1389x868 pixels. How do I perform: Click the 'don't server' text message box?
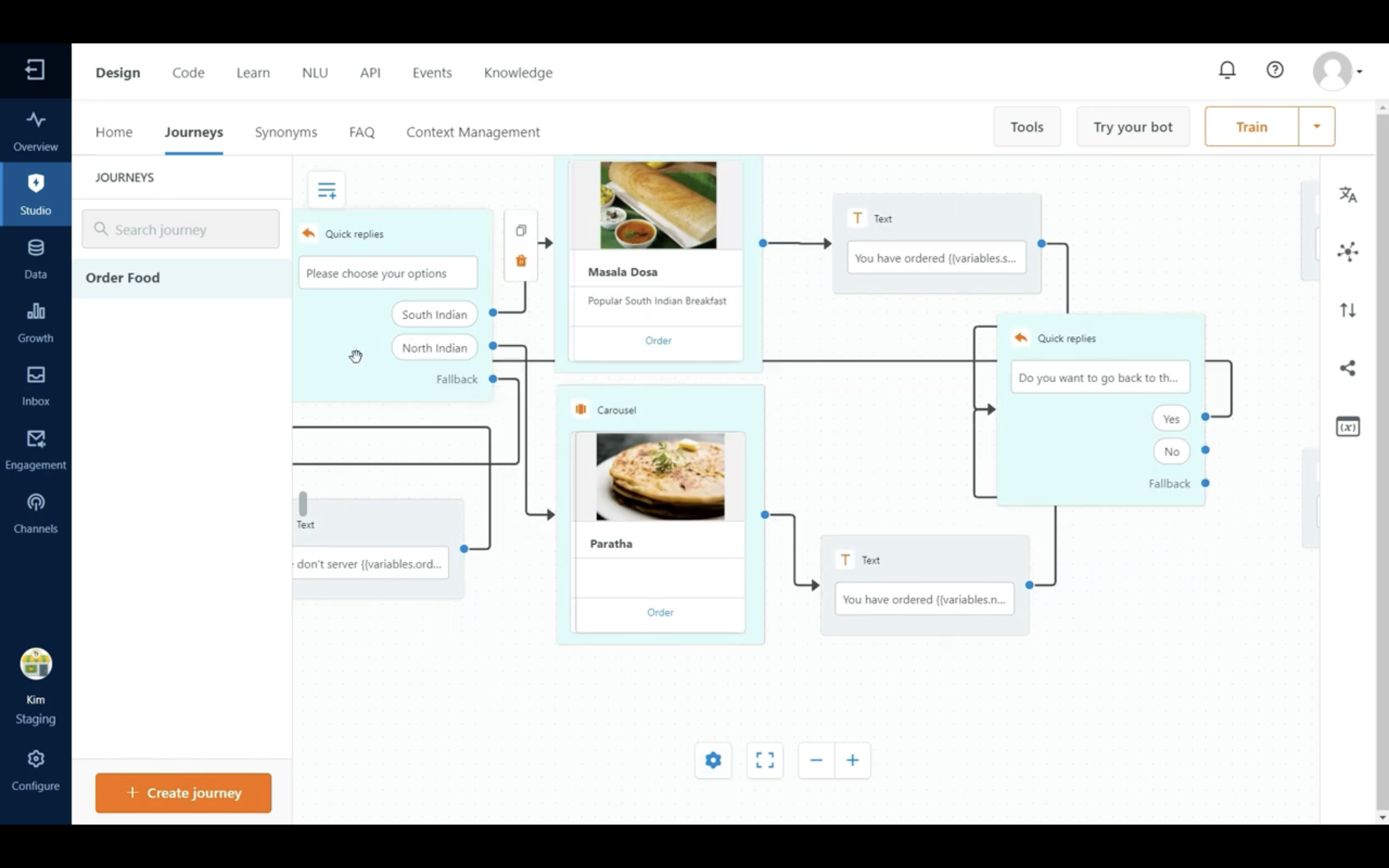pos(371,563)
